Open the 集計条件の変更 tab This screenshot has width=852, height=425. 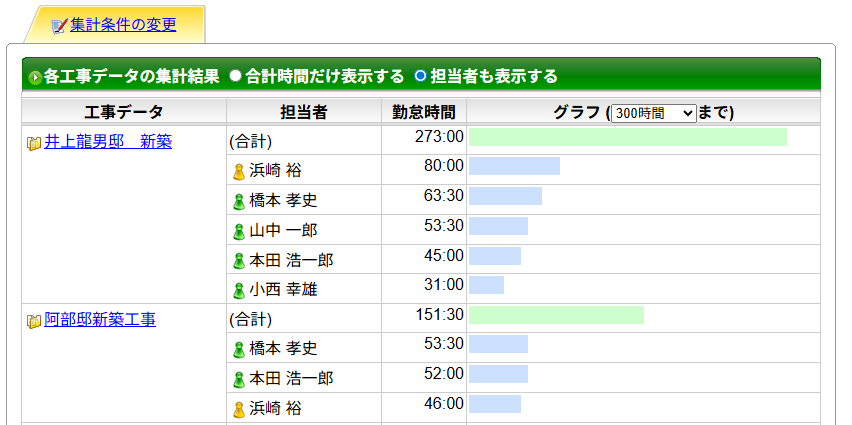pyautogui.click(x=123, y=25)
